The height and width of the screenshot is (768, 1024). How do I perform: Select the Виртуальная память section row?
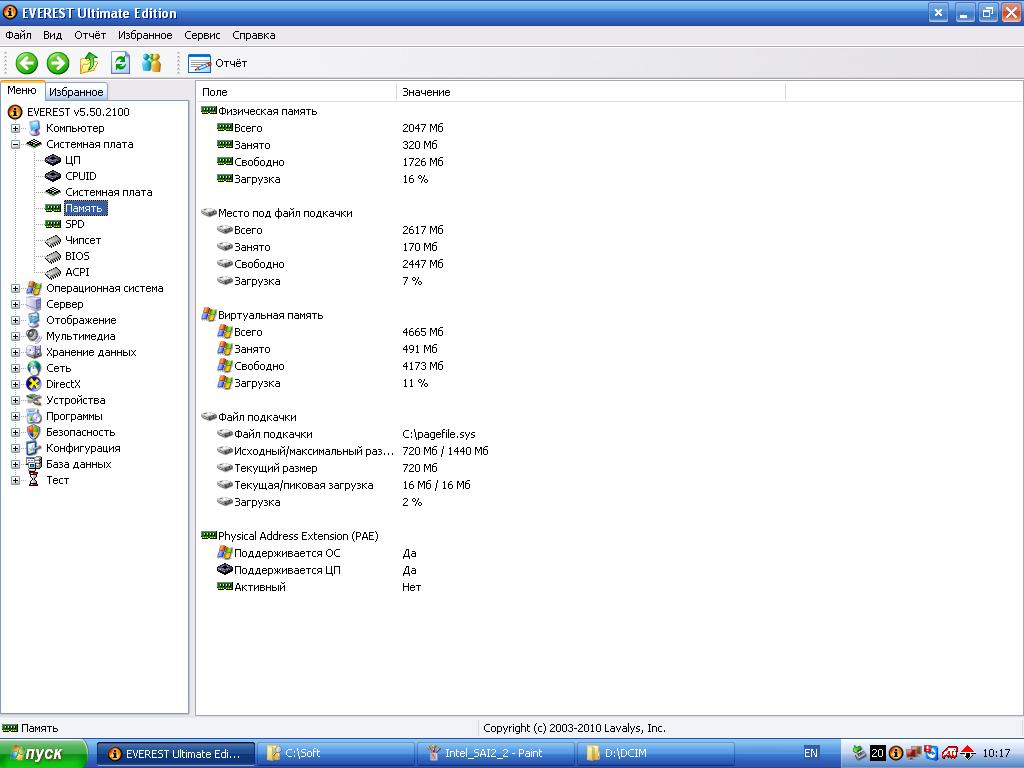click(263, 315)
